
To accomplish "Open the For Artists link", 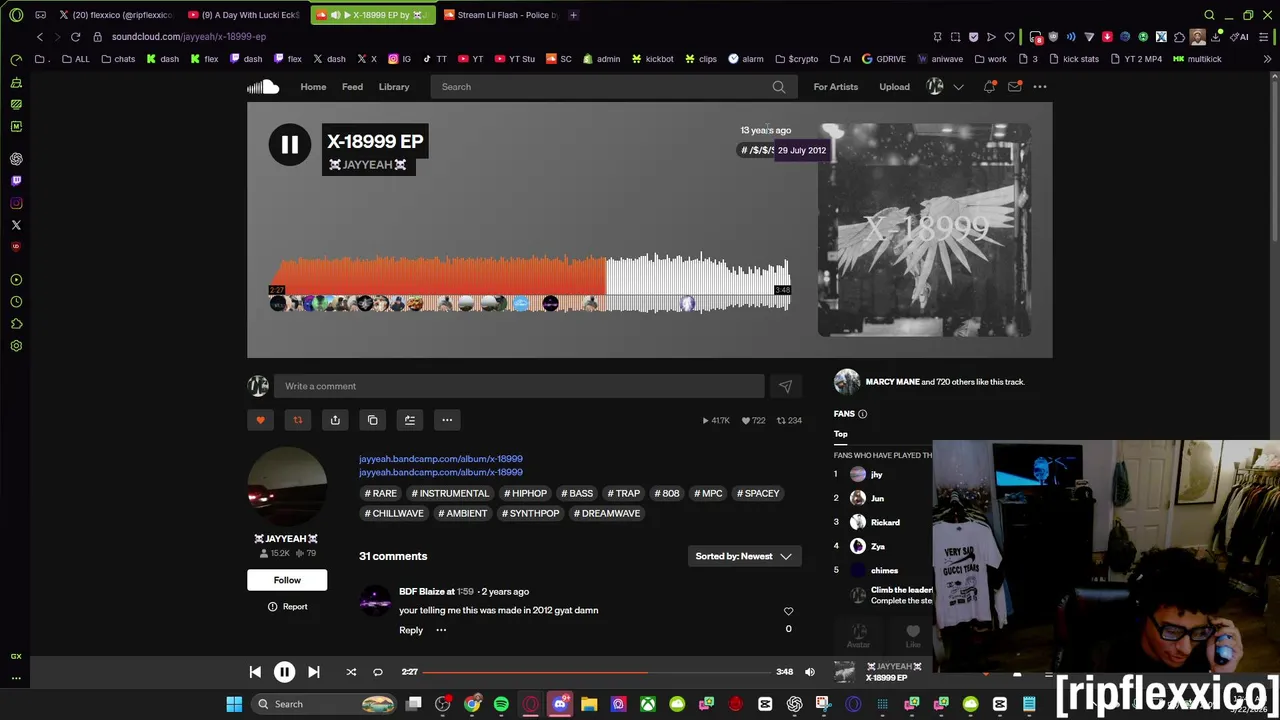I will pos(835,87).
